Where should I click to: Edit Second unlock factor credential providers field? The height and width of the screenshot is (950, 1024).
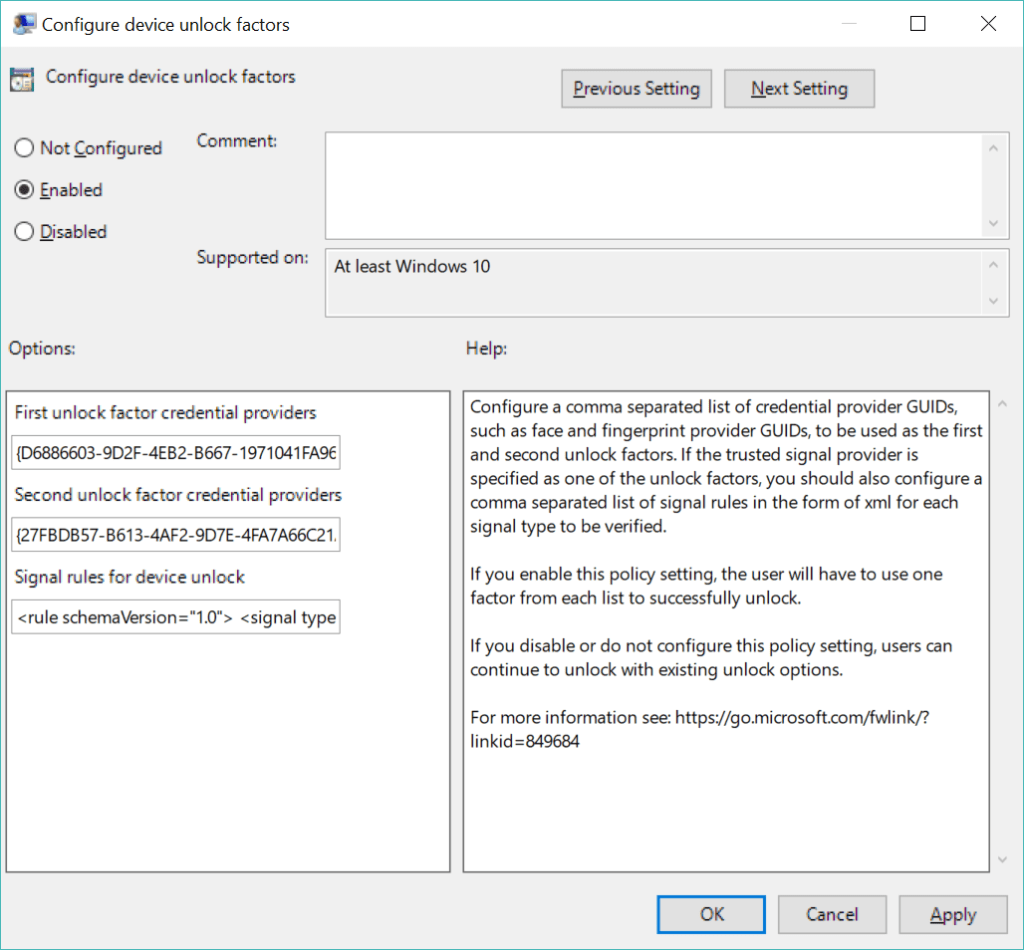[x=176, y=536]
